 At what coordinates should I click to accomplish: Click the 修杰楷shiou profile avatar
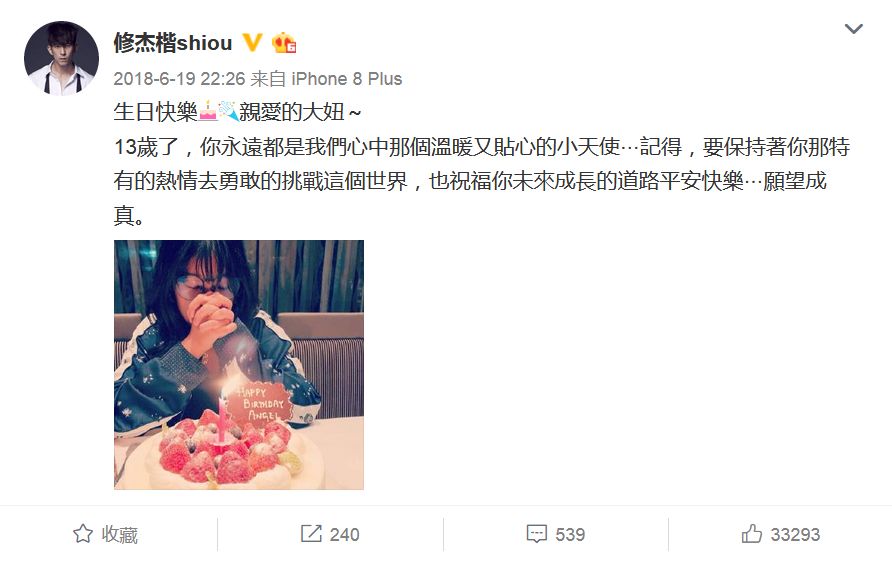coord(61,58)
